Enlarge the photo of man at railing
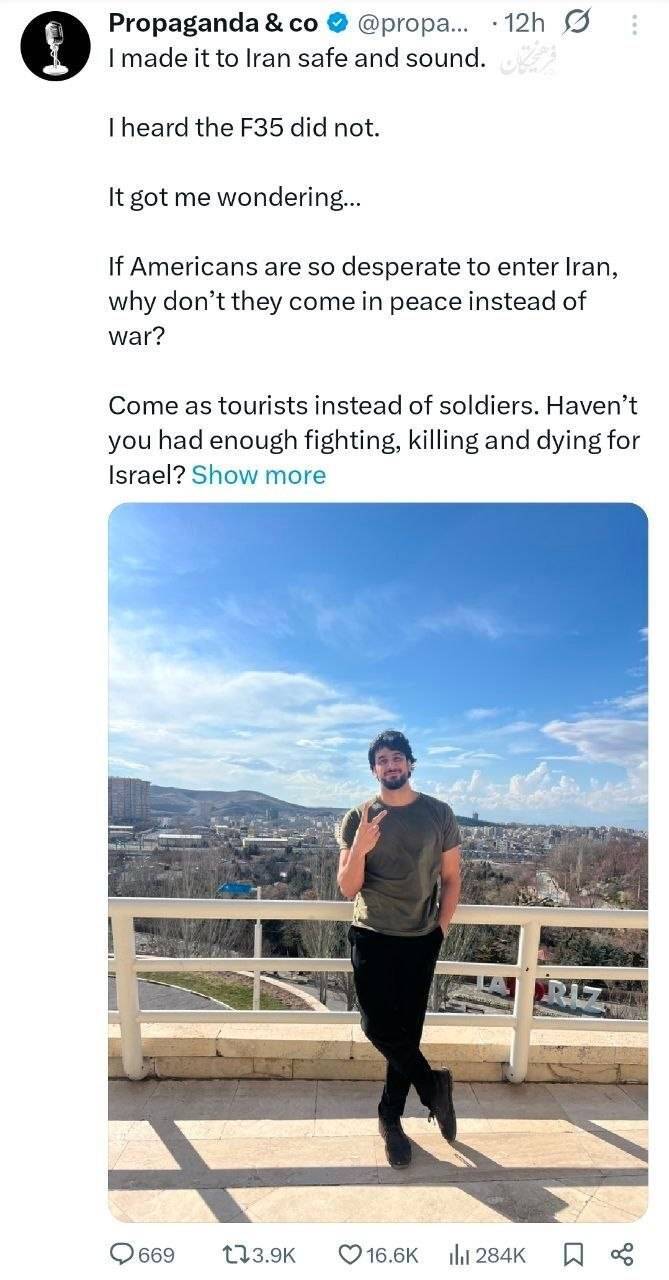This screenshot has width=669, height=1280. click(377, 860)
